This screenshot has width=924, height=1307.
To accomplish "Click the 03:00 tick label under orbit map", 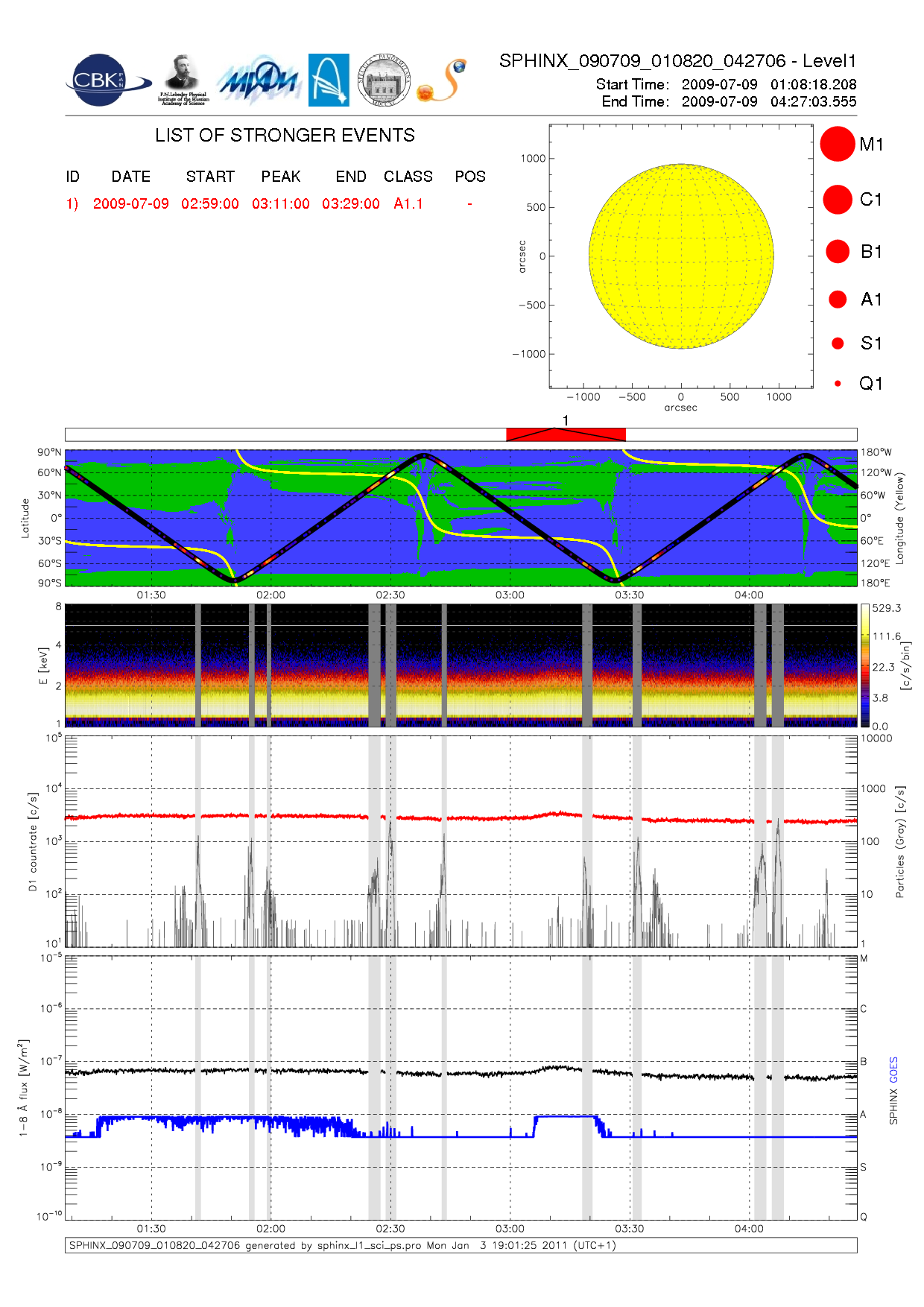I will pos(510,595).
